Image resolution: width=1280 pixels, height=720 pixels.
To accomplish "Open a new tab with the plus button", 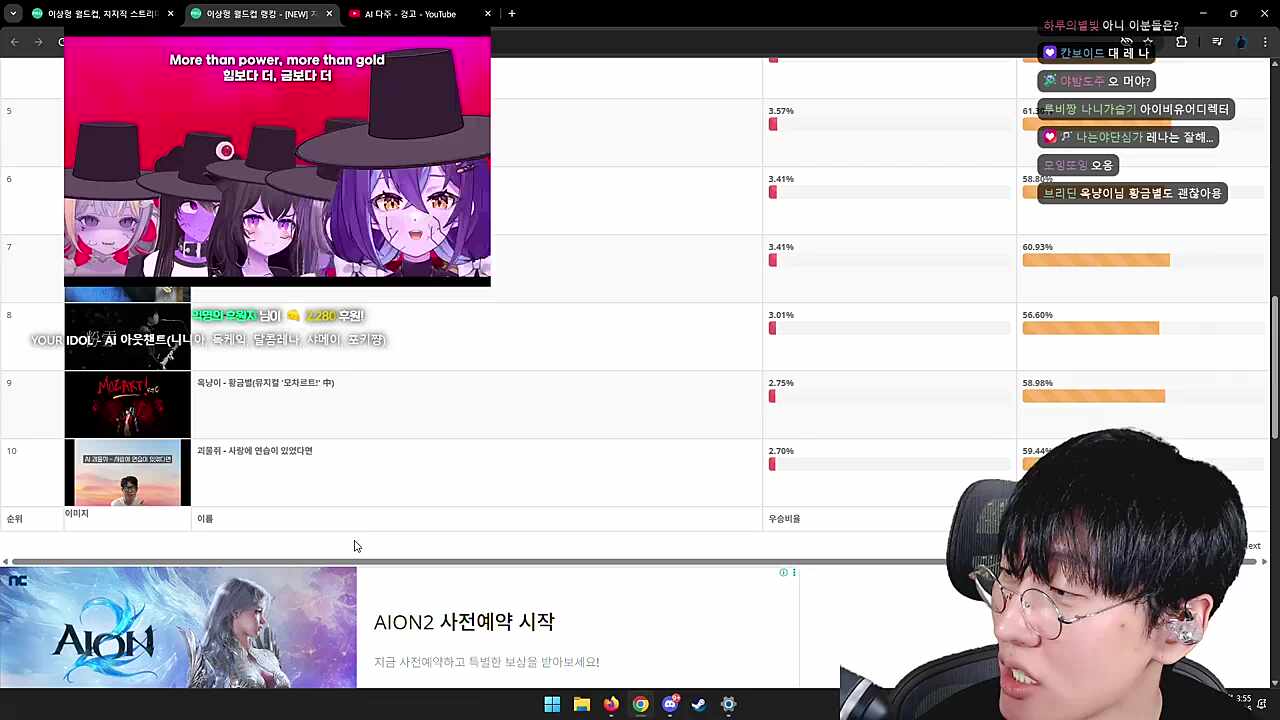I will point(511,13).
